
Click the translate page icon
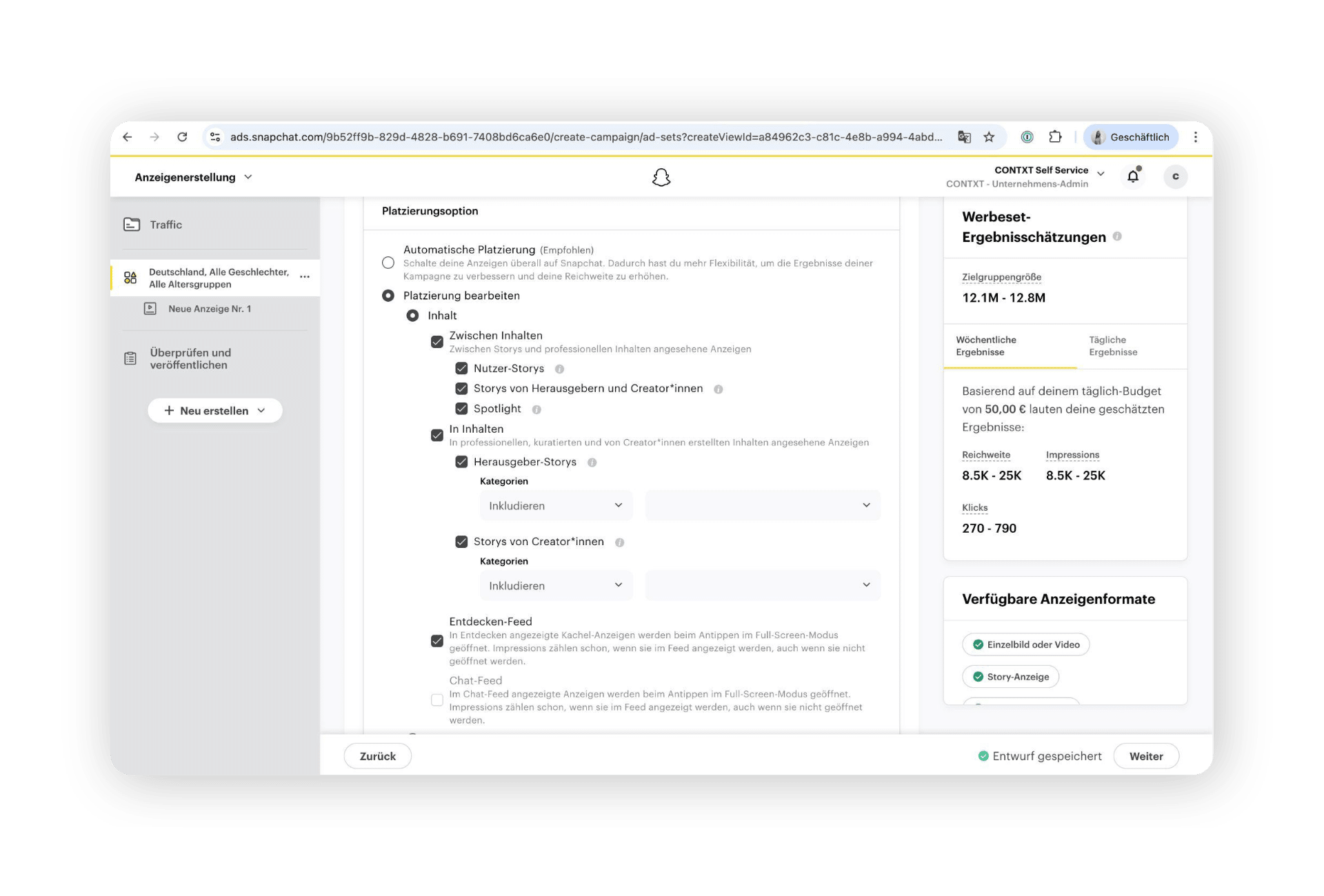point(964,137)
